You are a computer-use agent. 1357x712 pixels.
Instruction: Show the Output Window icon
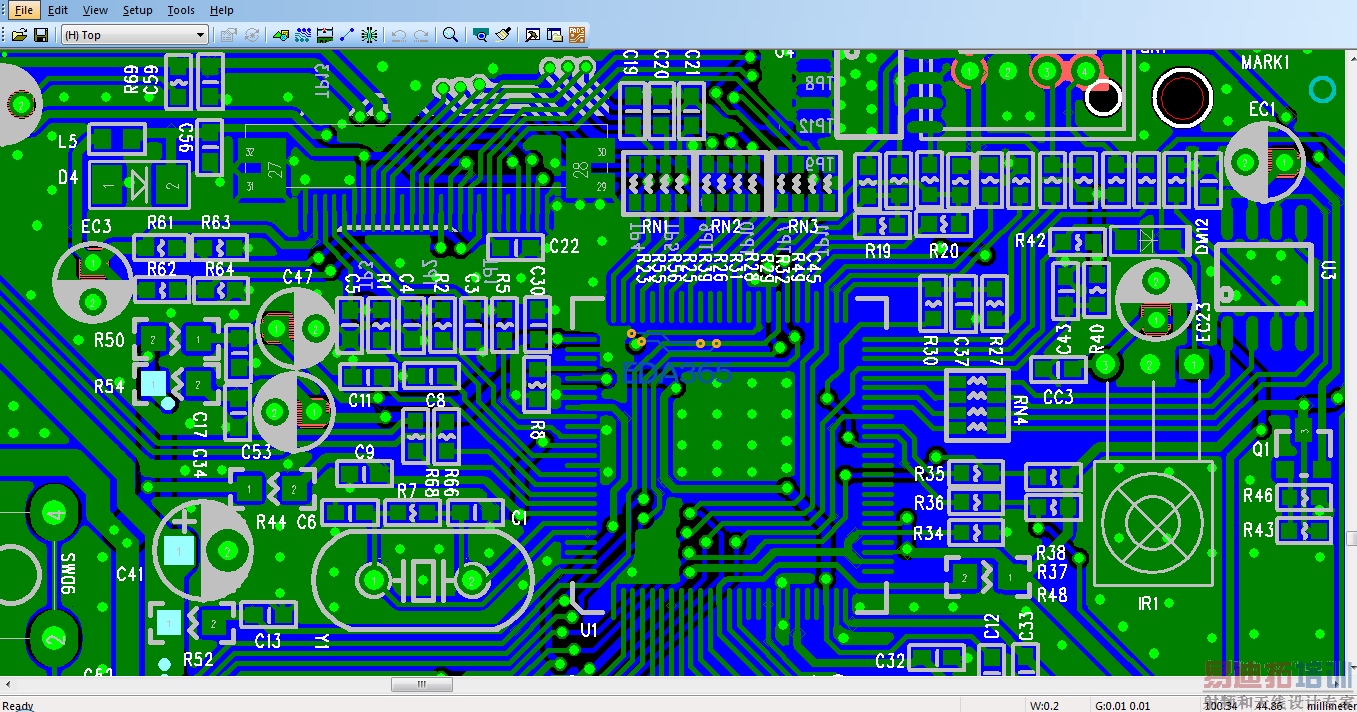click(533, 35)
